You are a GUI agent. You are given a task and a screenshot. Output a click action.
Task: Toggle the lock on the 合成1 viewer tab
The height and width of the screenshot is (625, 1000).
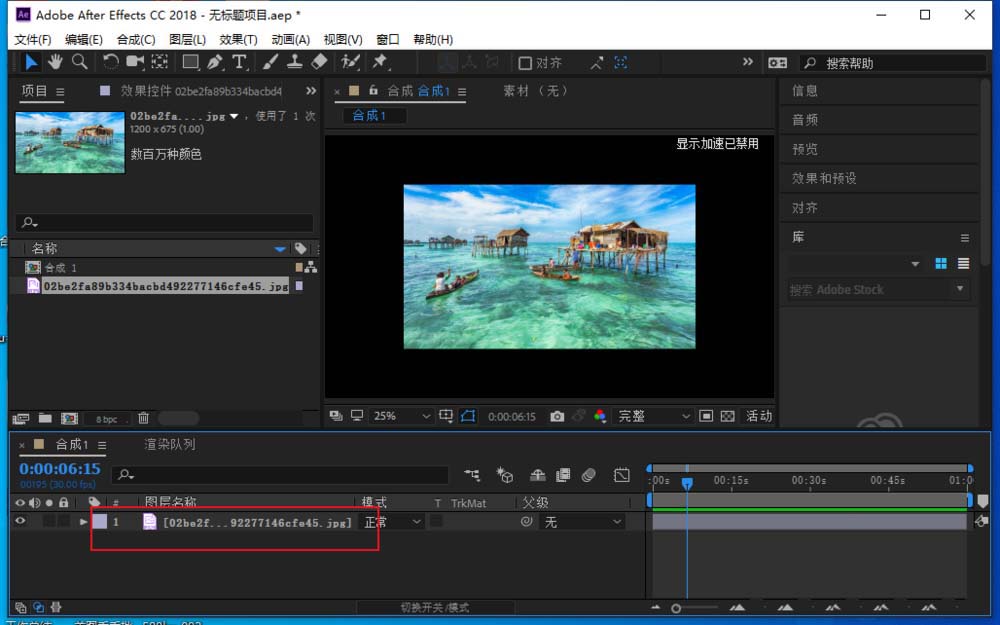tap(373, 91)
